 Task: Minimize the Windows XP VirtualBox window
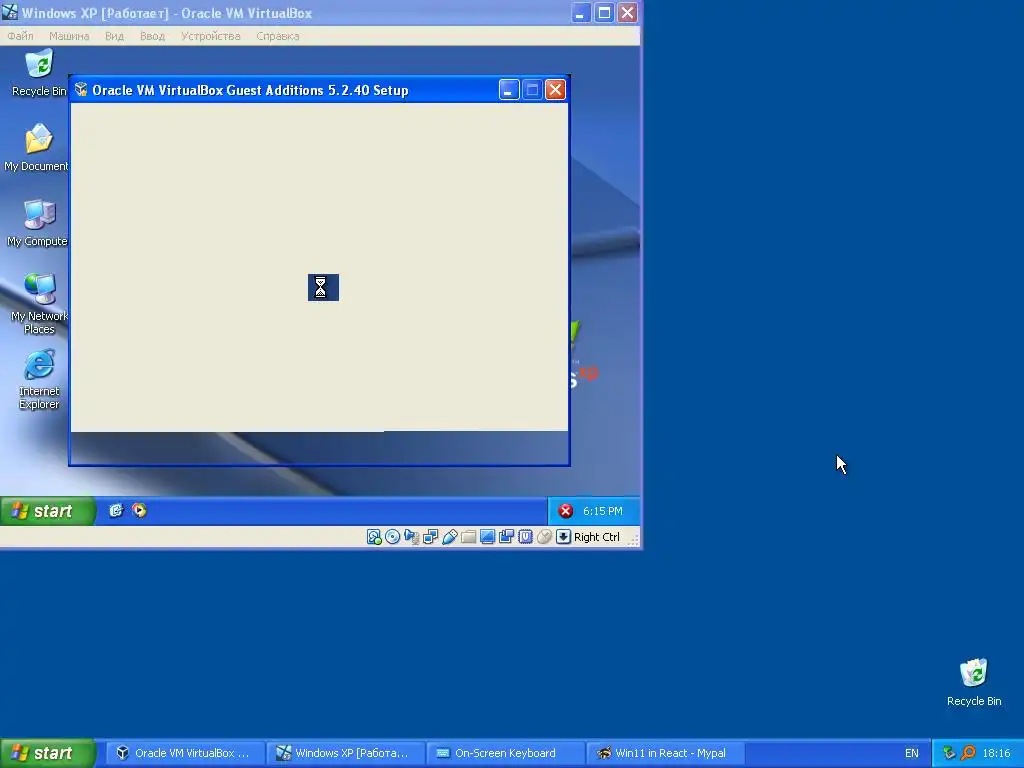pos(581,12)
